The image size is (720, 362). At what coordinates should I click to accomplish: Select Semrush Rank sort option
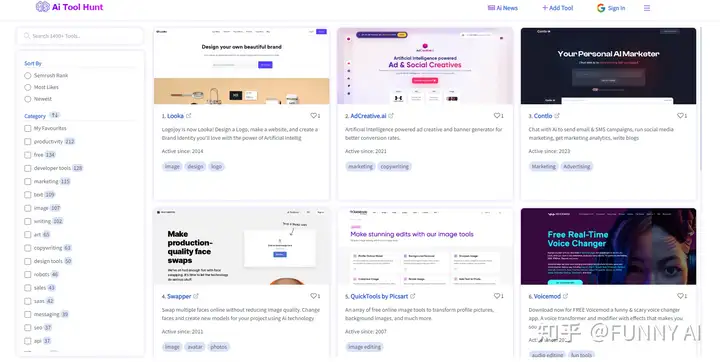coord(28,75)
